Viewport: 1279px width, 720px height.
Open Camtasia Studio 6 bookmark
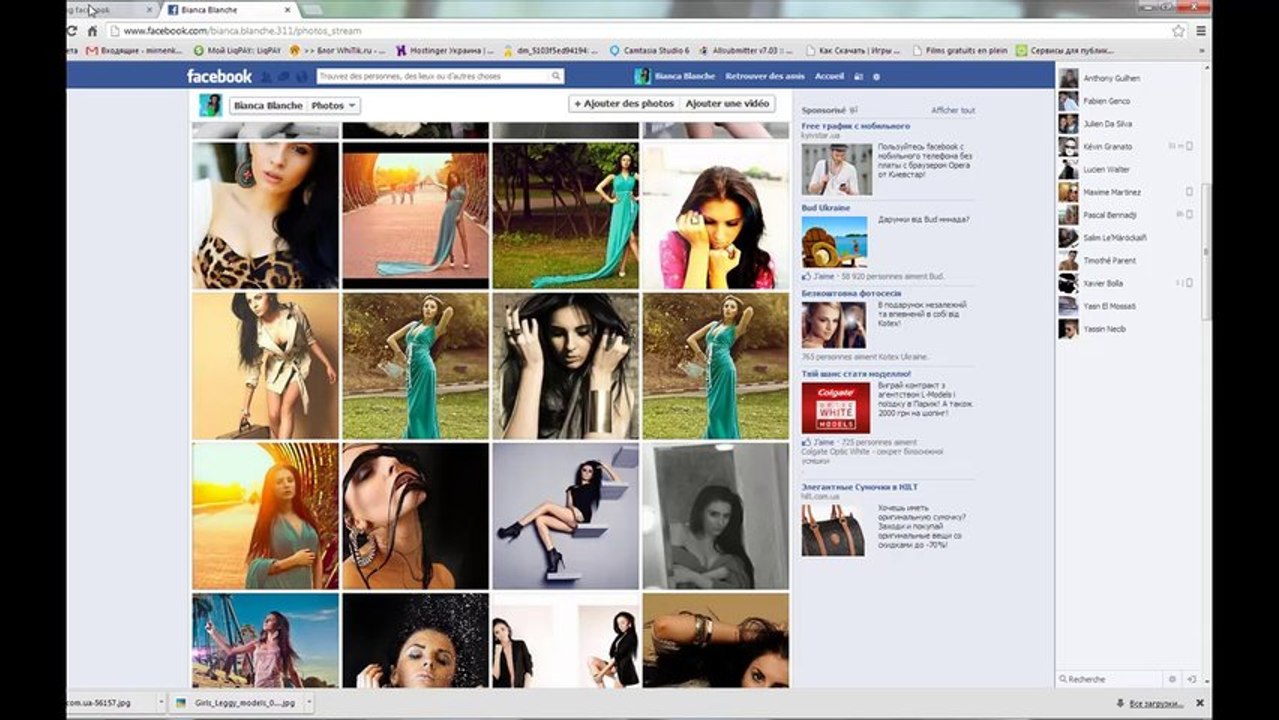[x=649, y=50]
